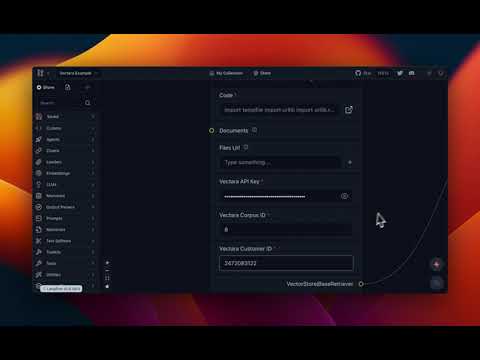Click the Memories category icon
The width and height of the screenshot is (480, 360).
tap(39, 196)
